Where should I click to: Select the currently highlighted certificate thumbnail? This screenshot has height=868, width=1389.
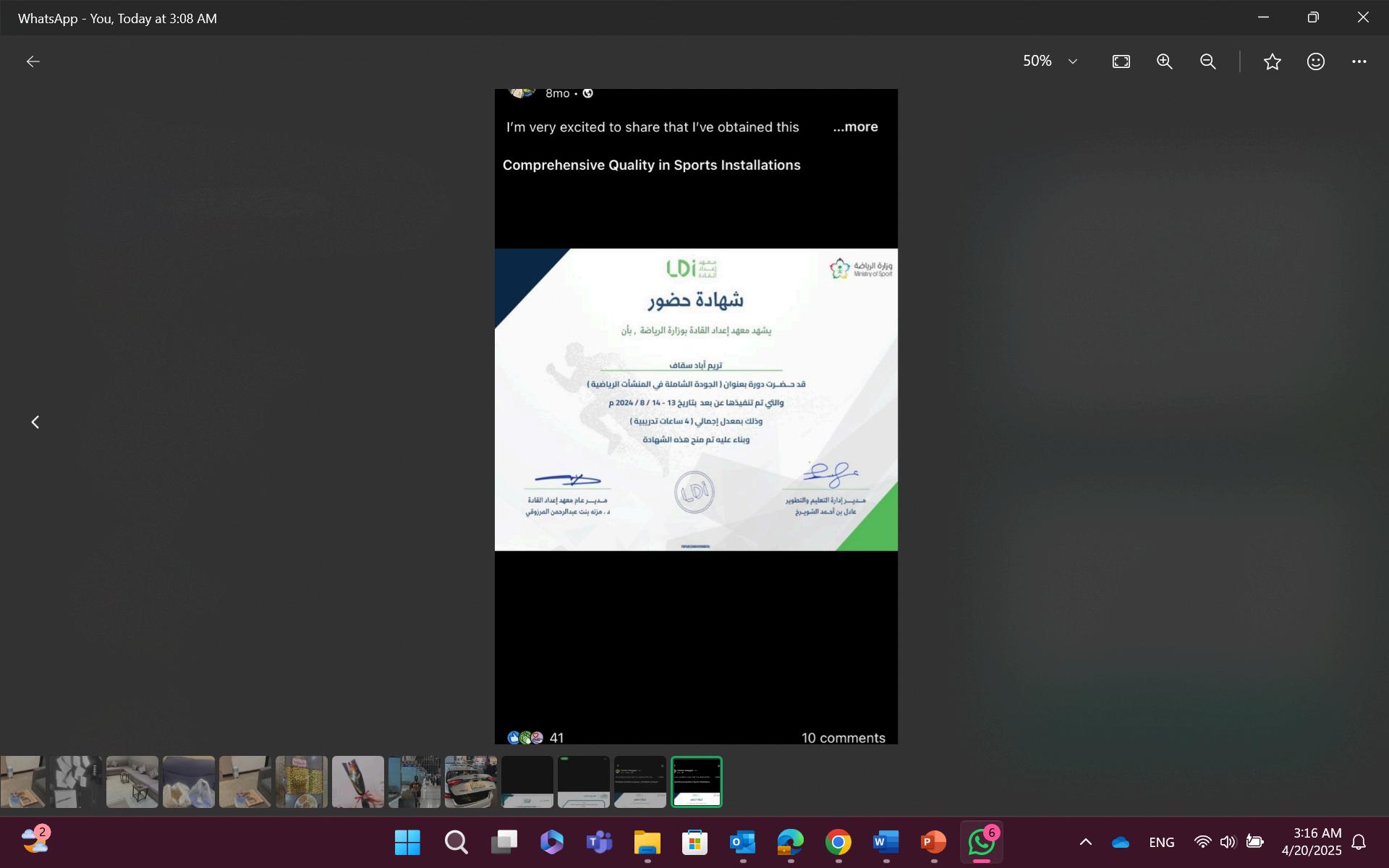click(696, 781)
